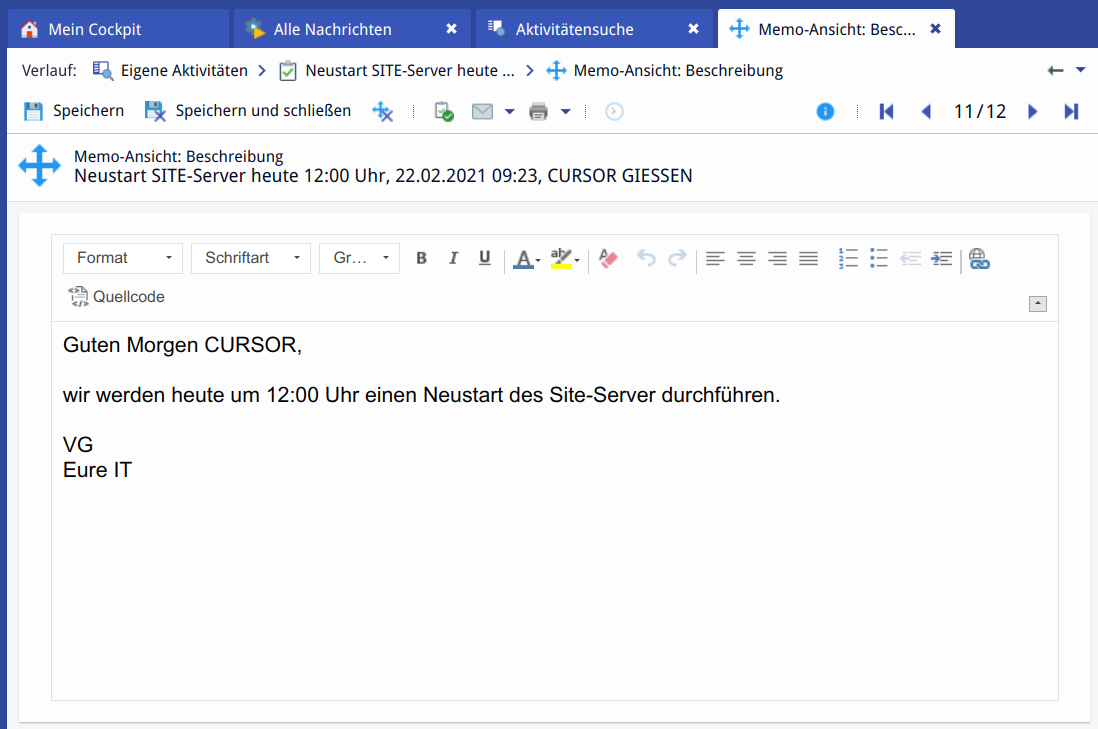This screenshot has width=1098, height=729.
Task: Toggle underline formatting
Action: point(485,258)
